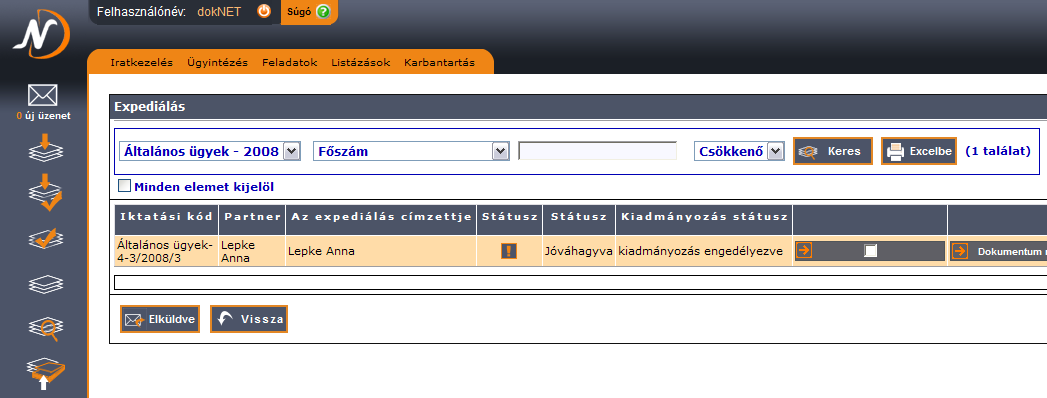
Task: Click the Vissza back button
Action: tap(248, 319)
